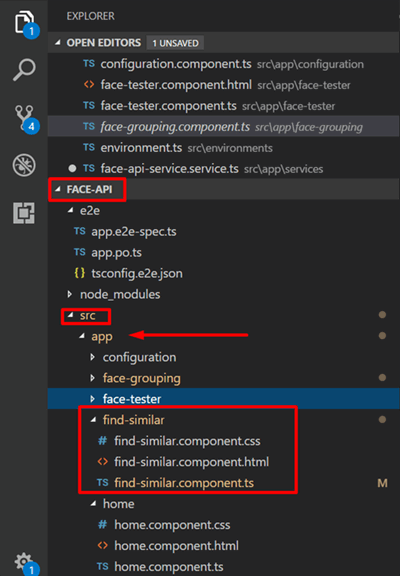The height and width of the screenshot is (576, 400).
Task: Open the Explorer activity bar icon
Action: (x=25, y=24)
